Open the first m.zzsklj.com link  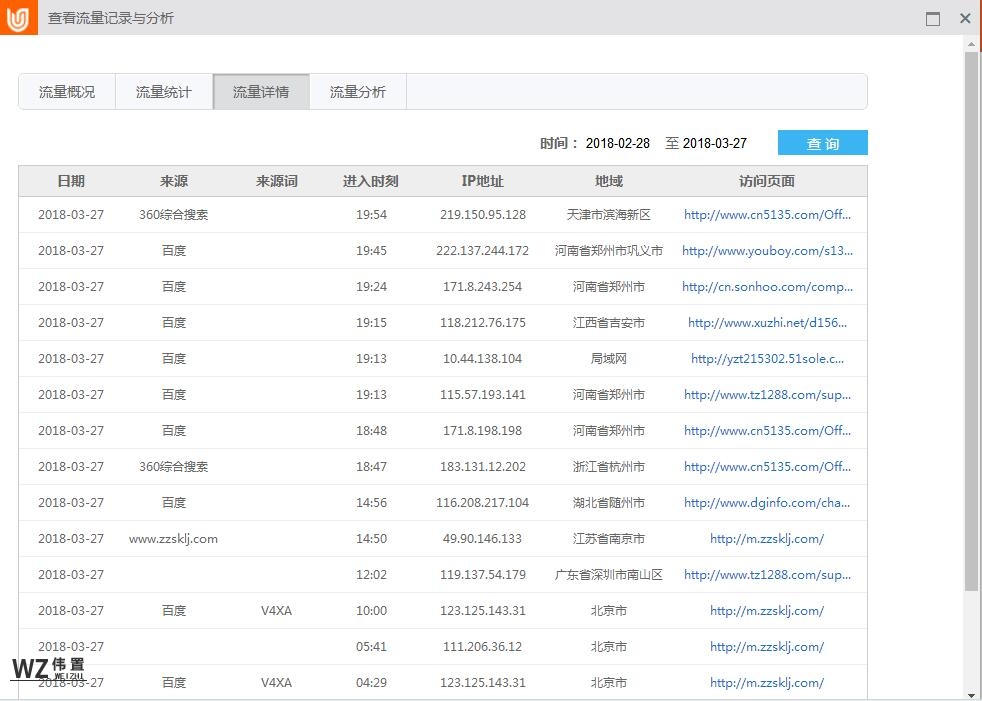click(x=767, y=538)
